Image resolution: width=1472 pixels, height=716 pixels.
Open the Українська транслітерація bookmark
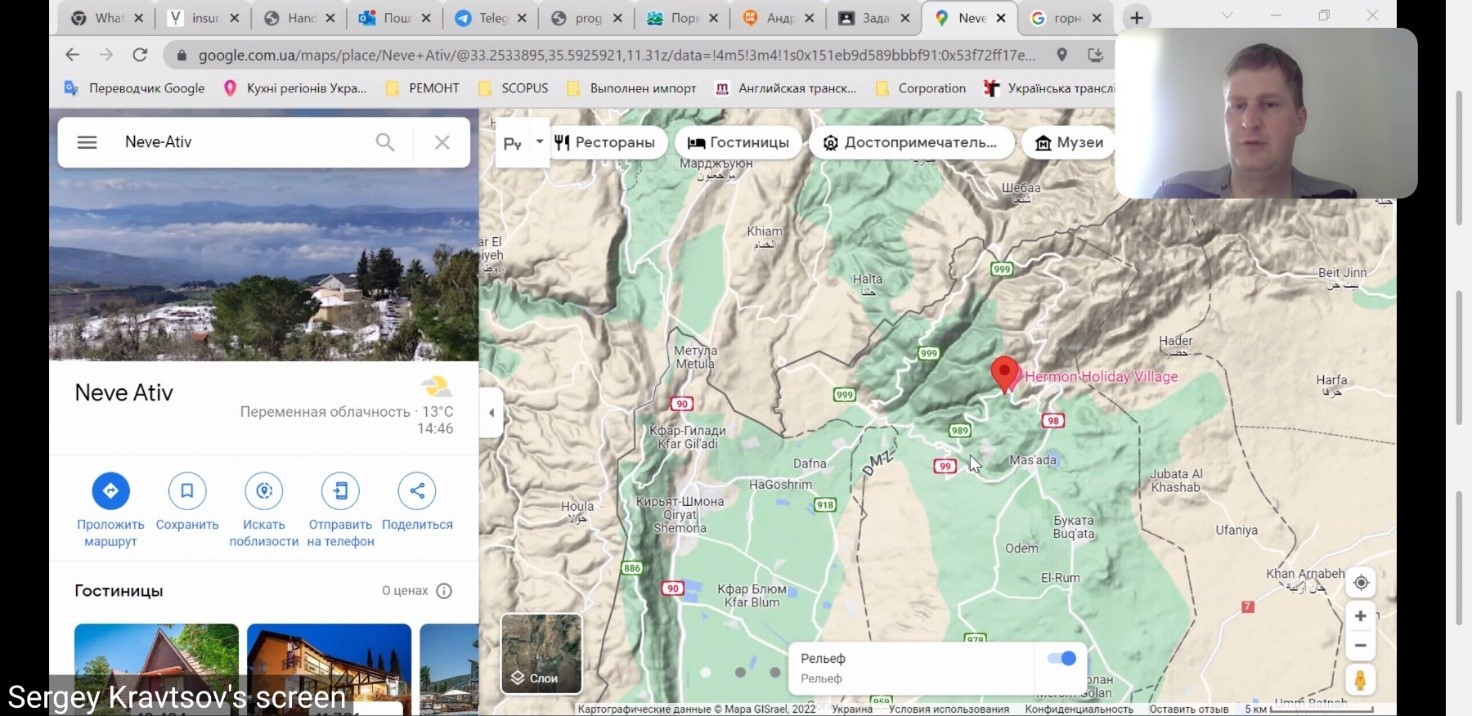(x=1048, y=88)
